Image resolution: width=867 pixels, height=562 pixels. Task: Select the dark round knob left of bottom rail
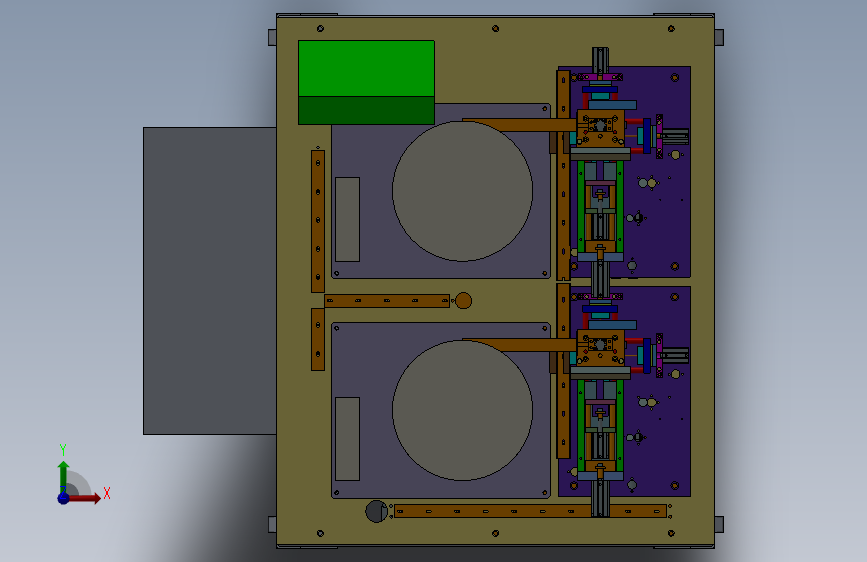377,511
